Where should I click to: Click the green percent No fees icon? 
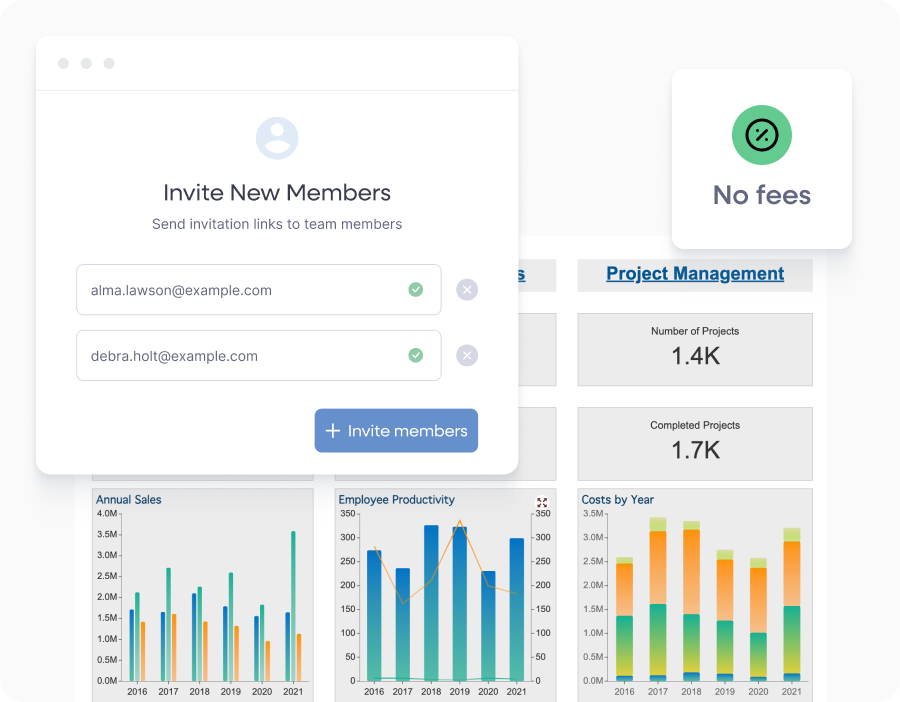coord(761,135)
